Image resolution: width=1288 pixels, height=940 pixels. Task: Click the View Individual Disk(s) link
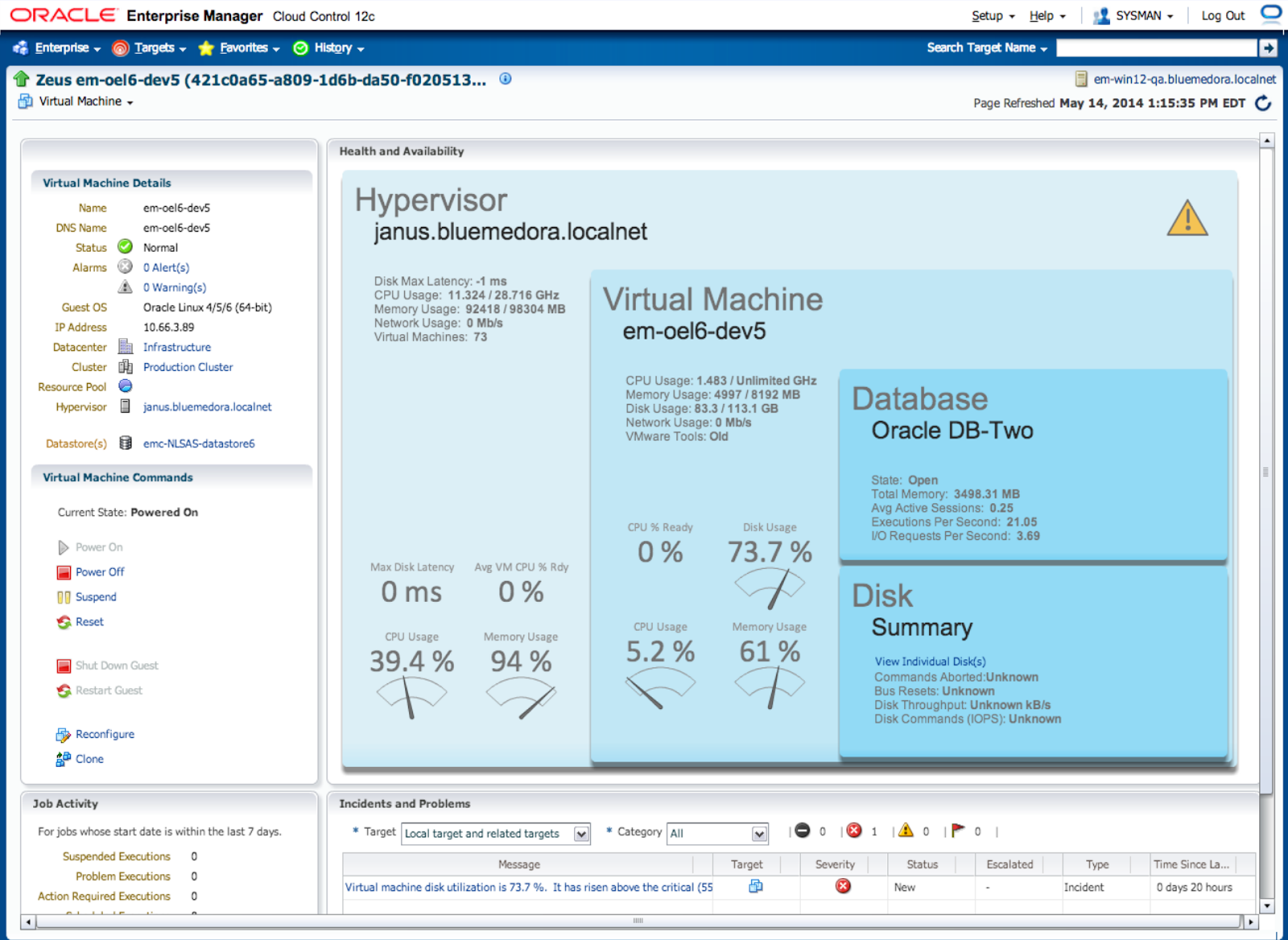point(930,662)
